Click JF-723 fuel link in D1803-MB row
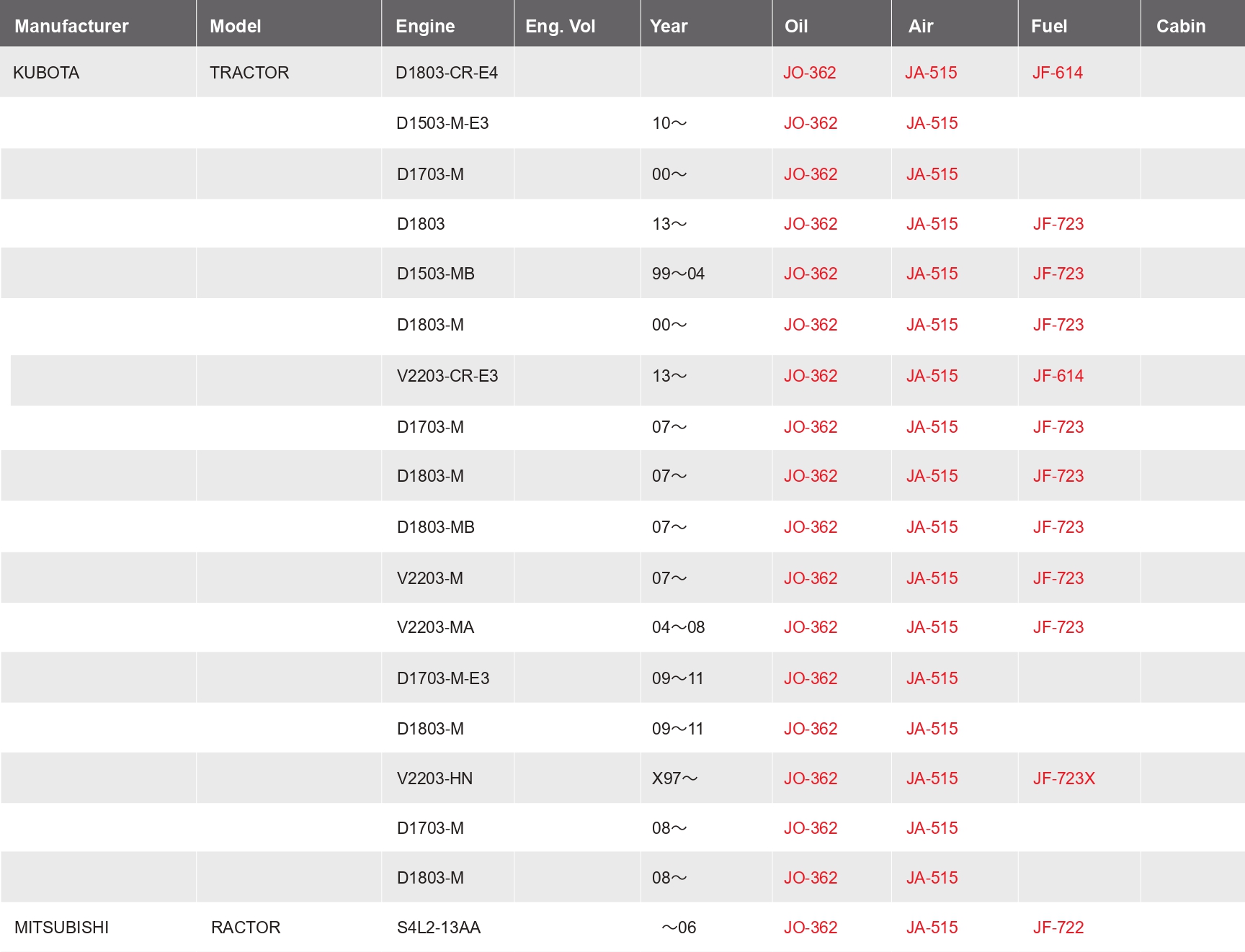The width and height of the screenshot is (1245, 952). 1058,527
